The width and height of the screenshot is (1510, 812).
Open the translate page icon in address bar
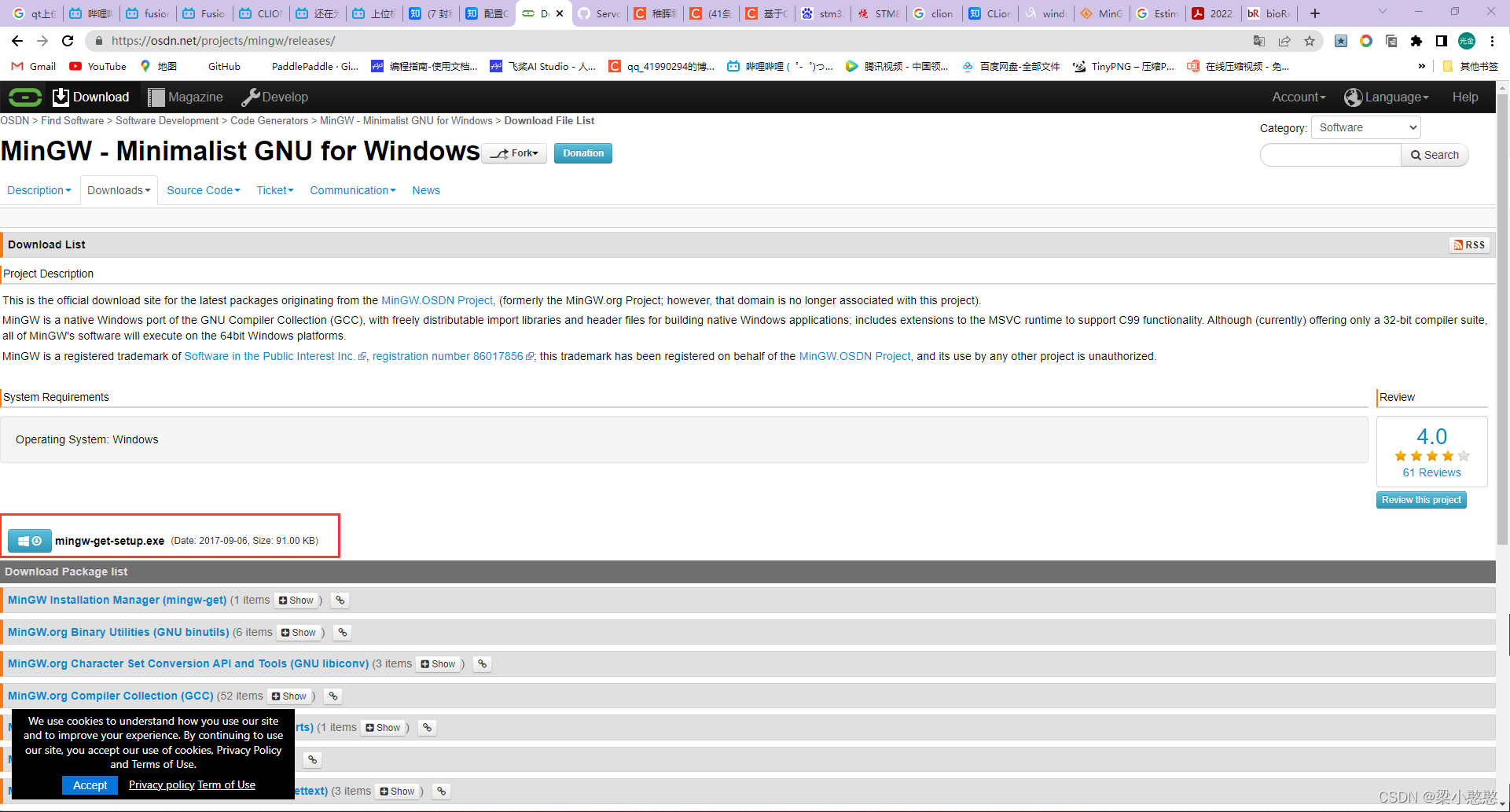(1258, 41)
